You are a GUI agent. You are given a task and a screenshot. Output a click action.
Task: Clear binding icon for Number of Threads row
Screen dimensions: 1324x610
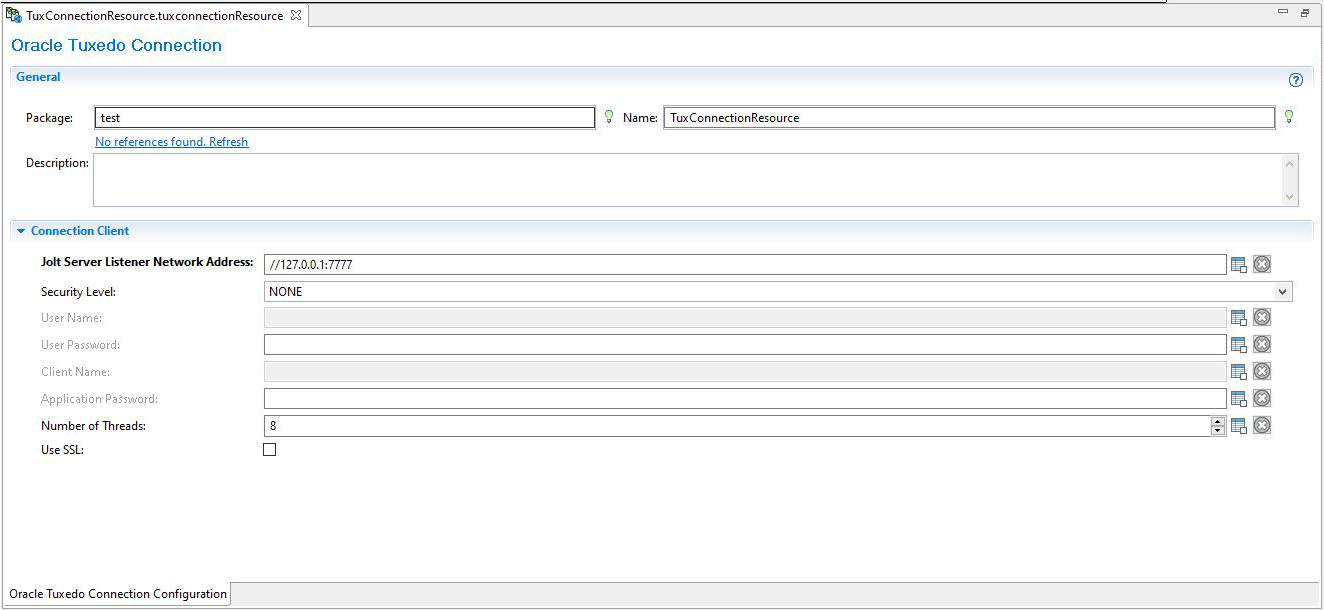[x=1262, y=426]
